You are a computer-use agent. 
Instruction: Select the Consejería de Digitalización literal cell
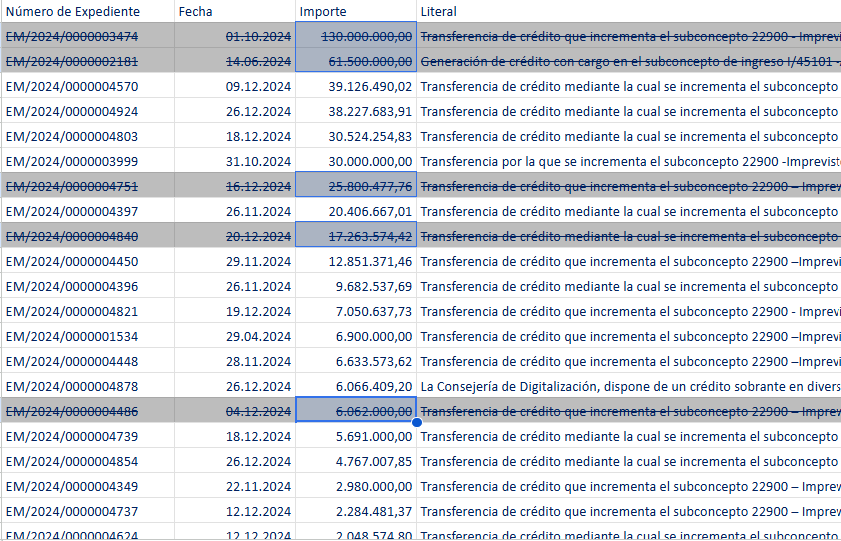point(629,387)
